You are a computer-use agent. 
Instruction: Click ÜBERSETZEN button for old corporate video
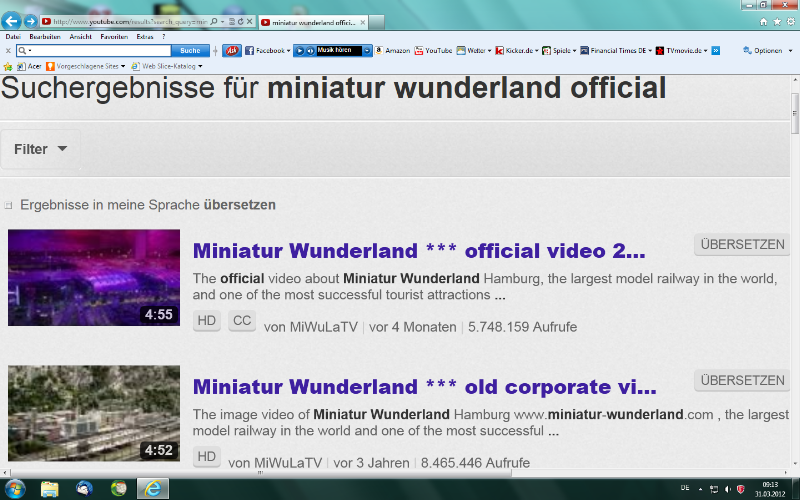click(x=742, y=380)
